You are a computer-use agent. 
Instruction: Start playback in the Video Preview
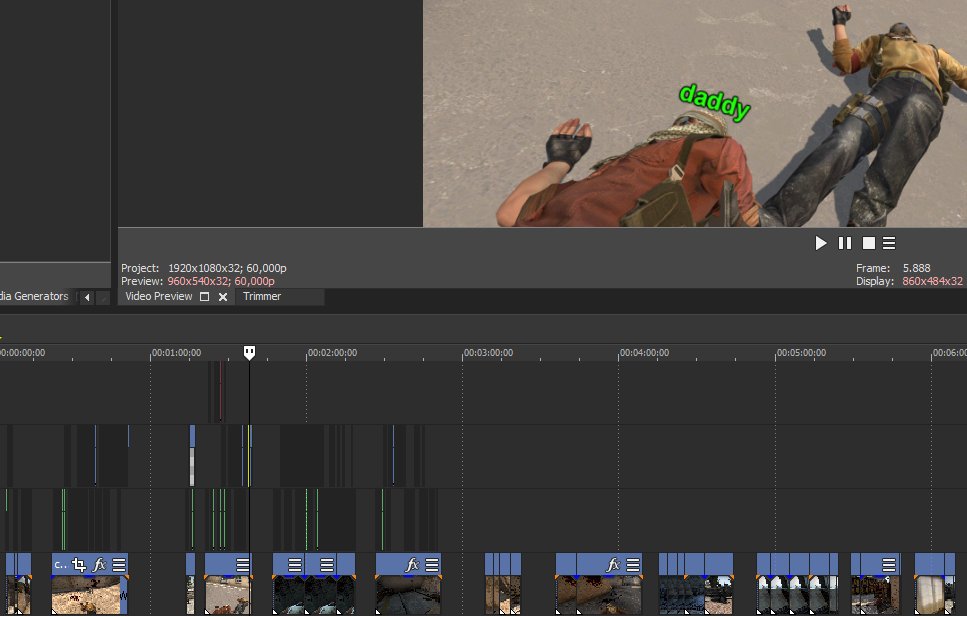[x=820, y=243]
